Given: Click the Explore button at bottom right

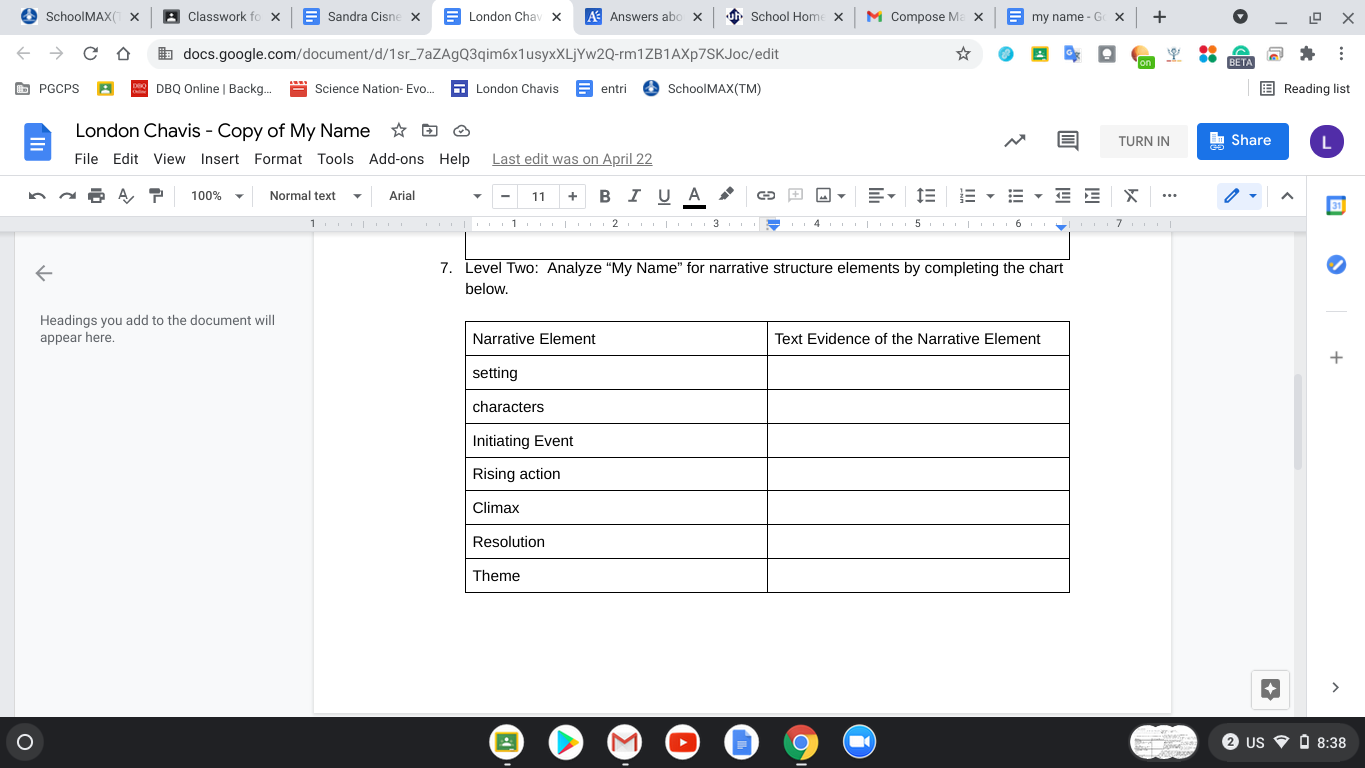Looking at the screenshot, I should click(1271, 688).
